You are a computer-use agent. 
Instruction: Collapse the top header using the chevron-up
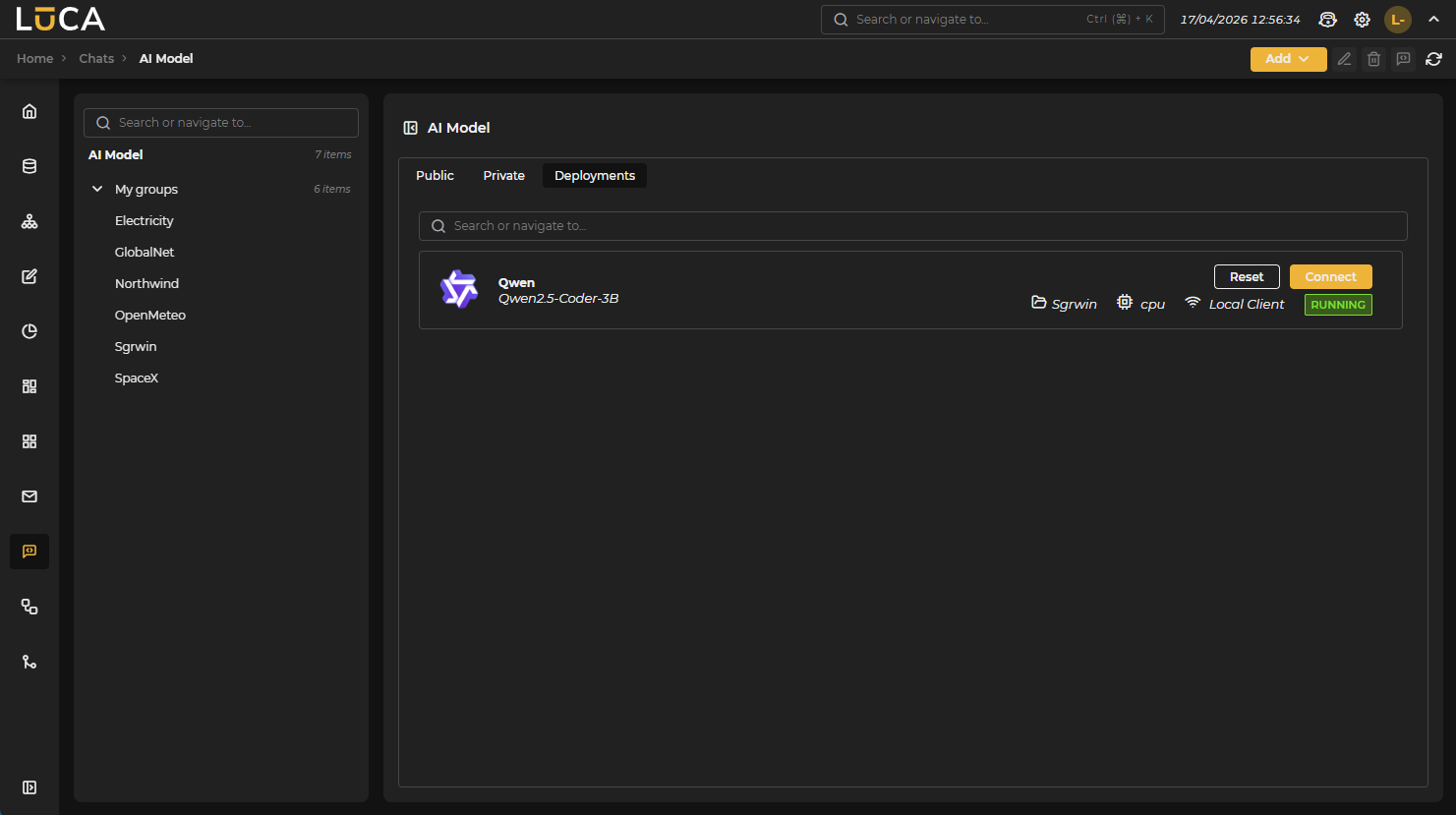[x=1433, y=20]
